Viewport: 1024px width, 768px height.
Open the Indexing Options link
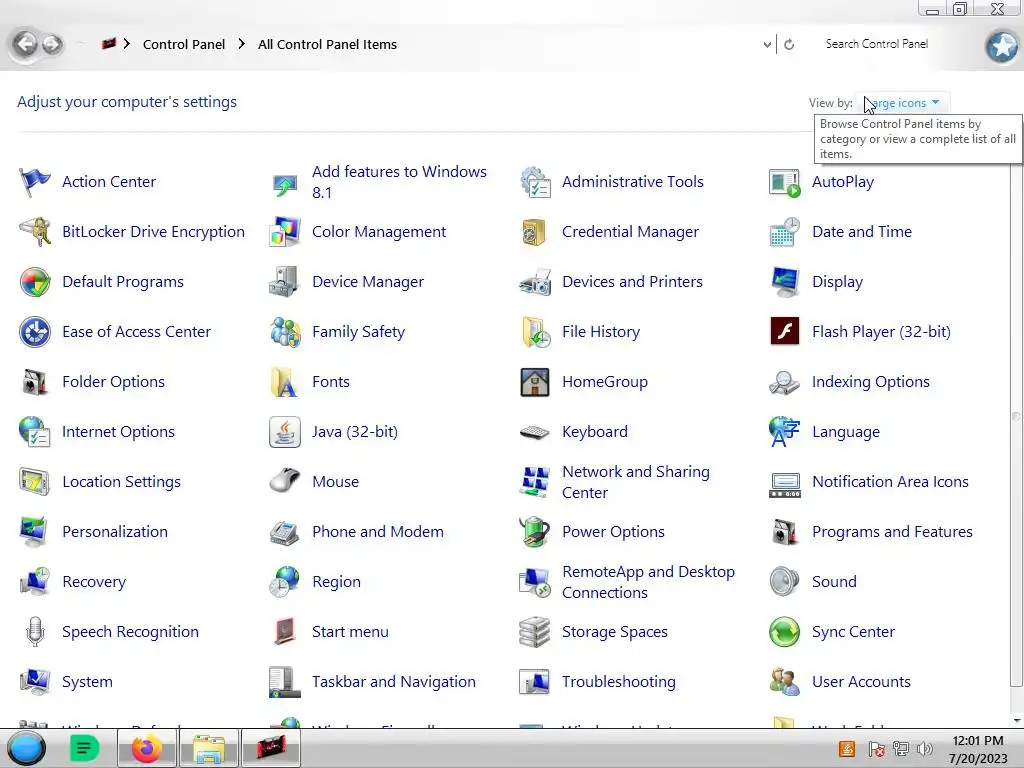click(871, 382)
